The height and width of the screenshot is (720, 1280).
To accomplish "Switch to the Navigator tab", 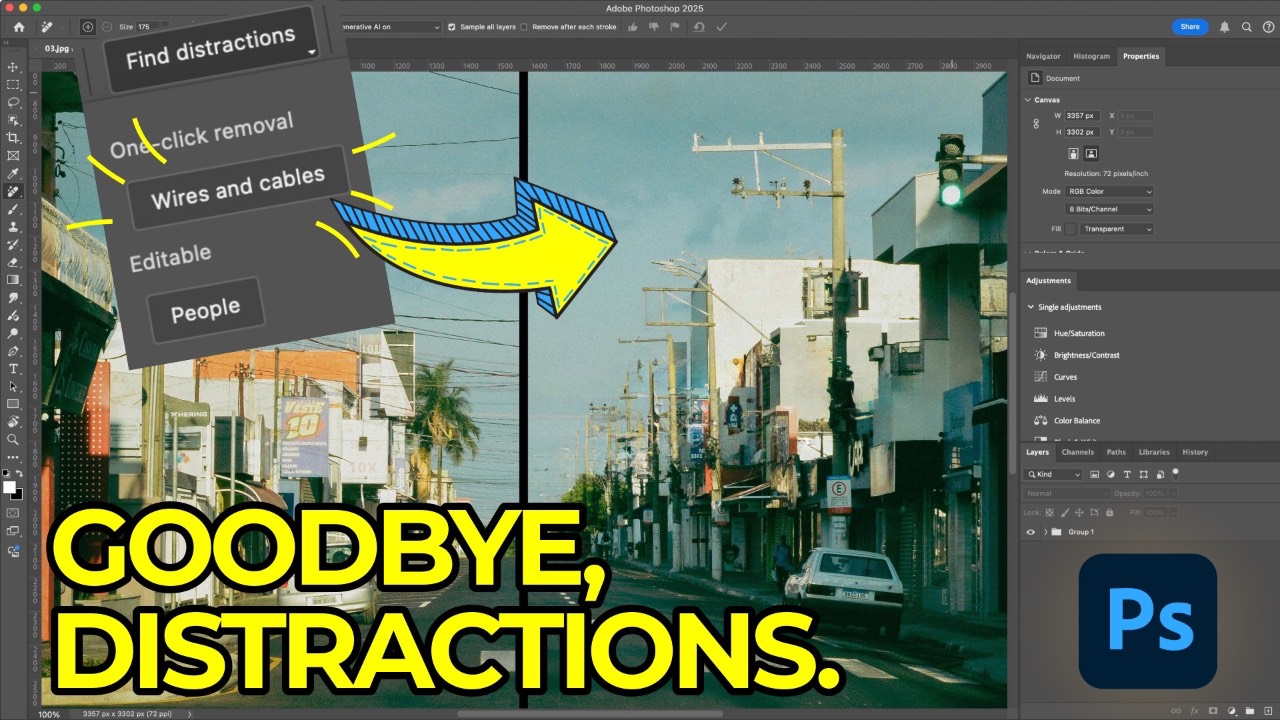I will click(x=1043, y=56).
